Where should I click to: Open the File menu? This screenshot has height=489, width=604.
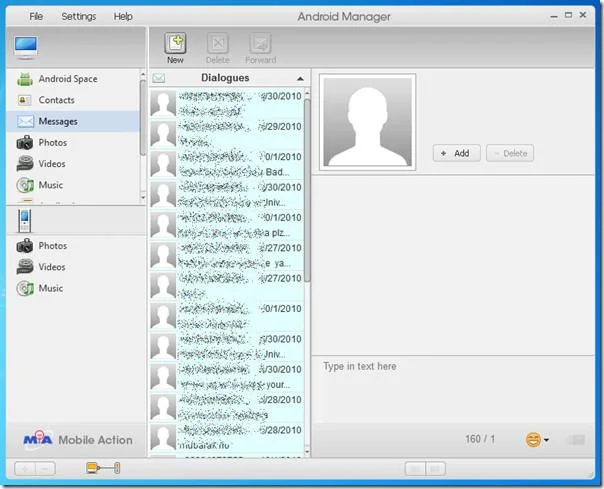36,16
